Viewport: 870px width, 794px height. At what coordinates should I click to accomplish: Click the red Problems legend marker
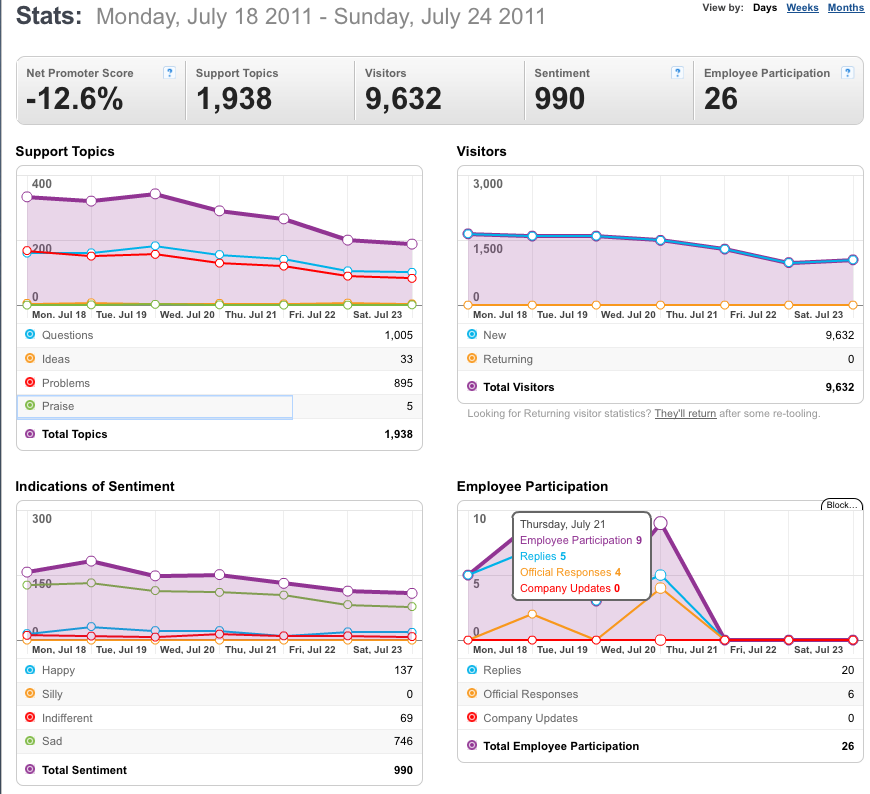(x=30, y=382)
